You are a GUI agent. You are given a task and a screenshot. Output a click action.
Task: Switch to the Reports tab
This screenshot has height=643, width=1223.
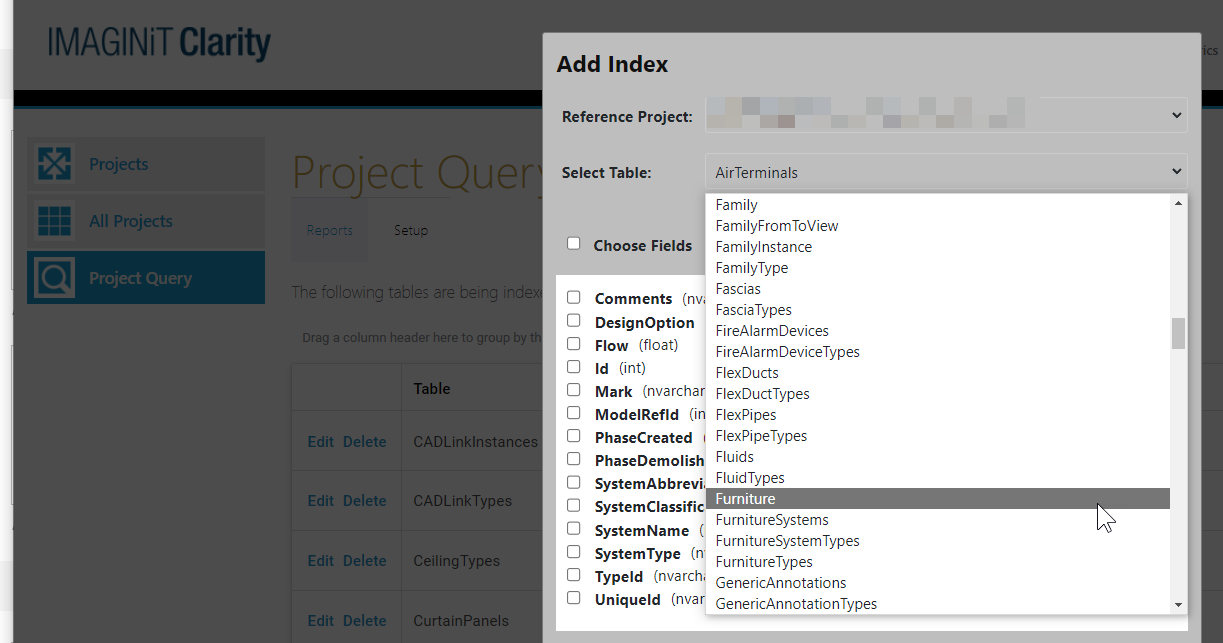click(329, 230)
